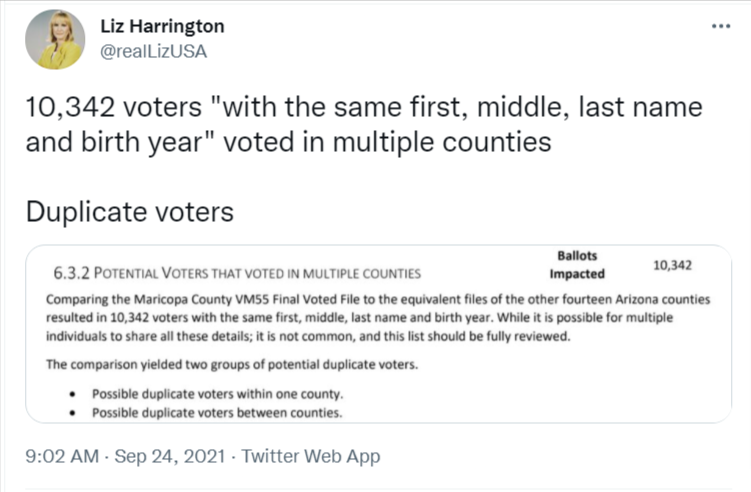The width and height of the screenshot is (751, 492).
Task: Open the tweet's three-dot more options menu
Action: 721,26
